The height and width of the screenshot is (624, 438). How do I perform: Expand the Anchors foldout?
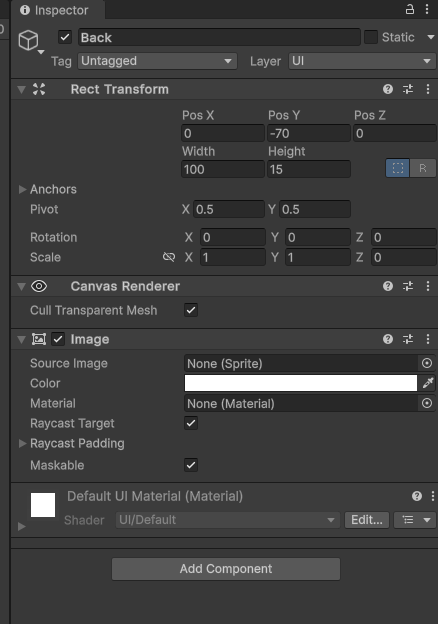tap(22, 189)
